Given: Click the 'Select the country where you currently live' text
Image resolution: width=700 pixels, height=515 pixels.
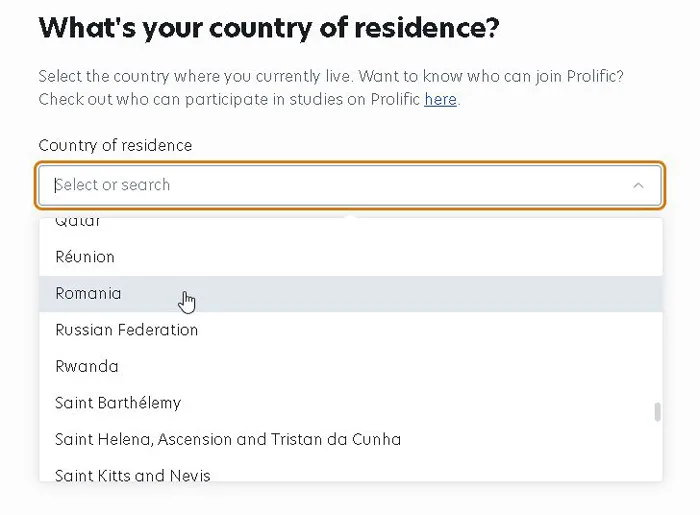Looking at the screenshot, I should point(196,76).
